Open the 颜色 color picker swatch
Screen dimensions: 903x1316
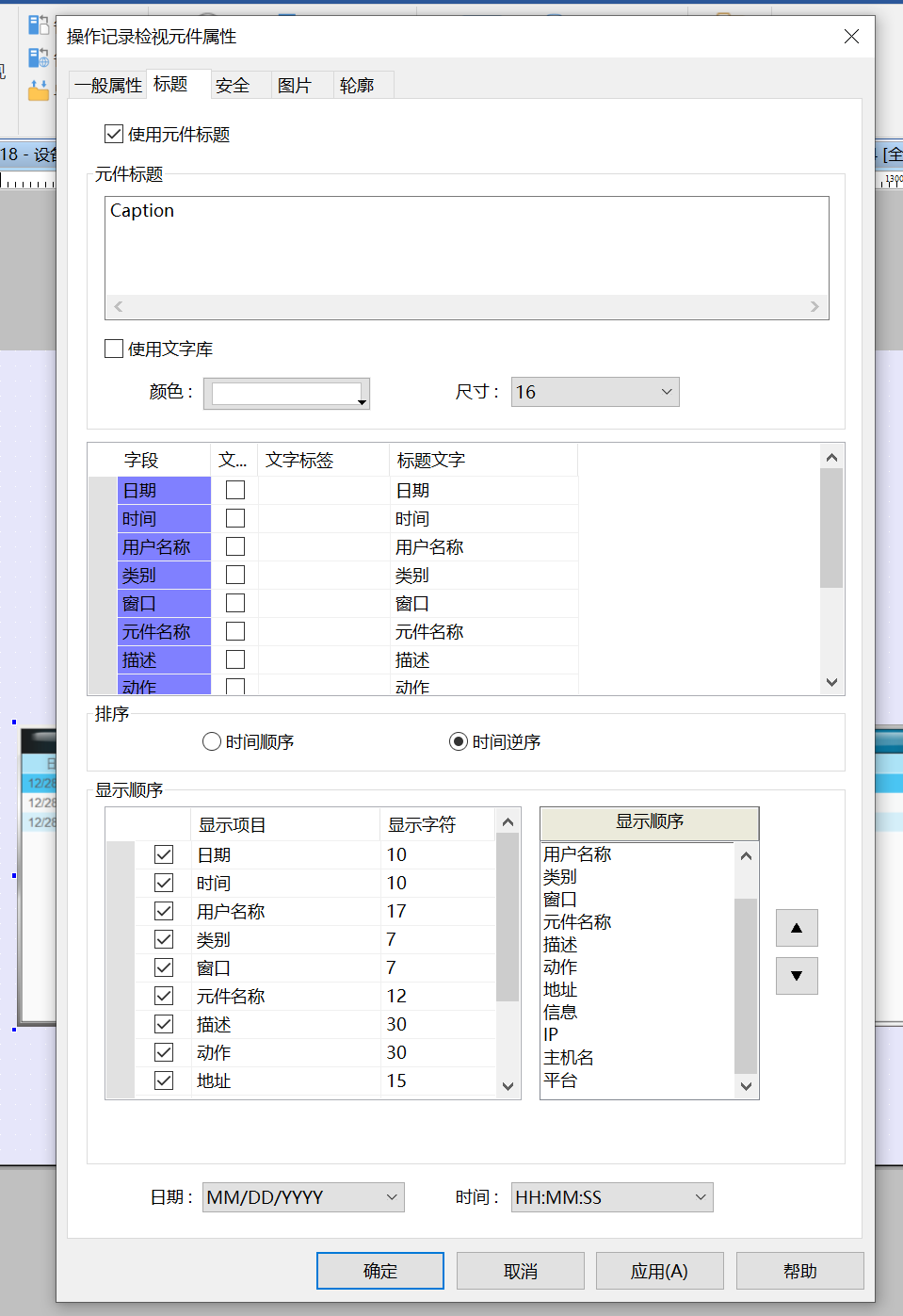click(287, 393)
